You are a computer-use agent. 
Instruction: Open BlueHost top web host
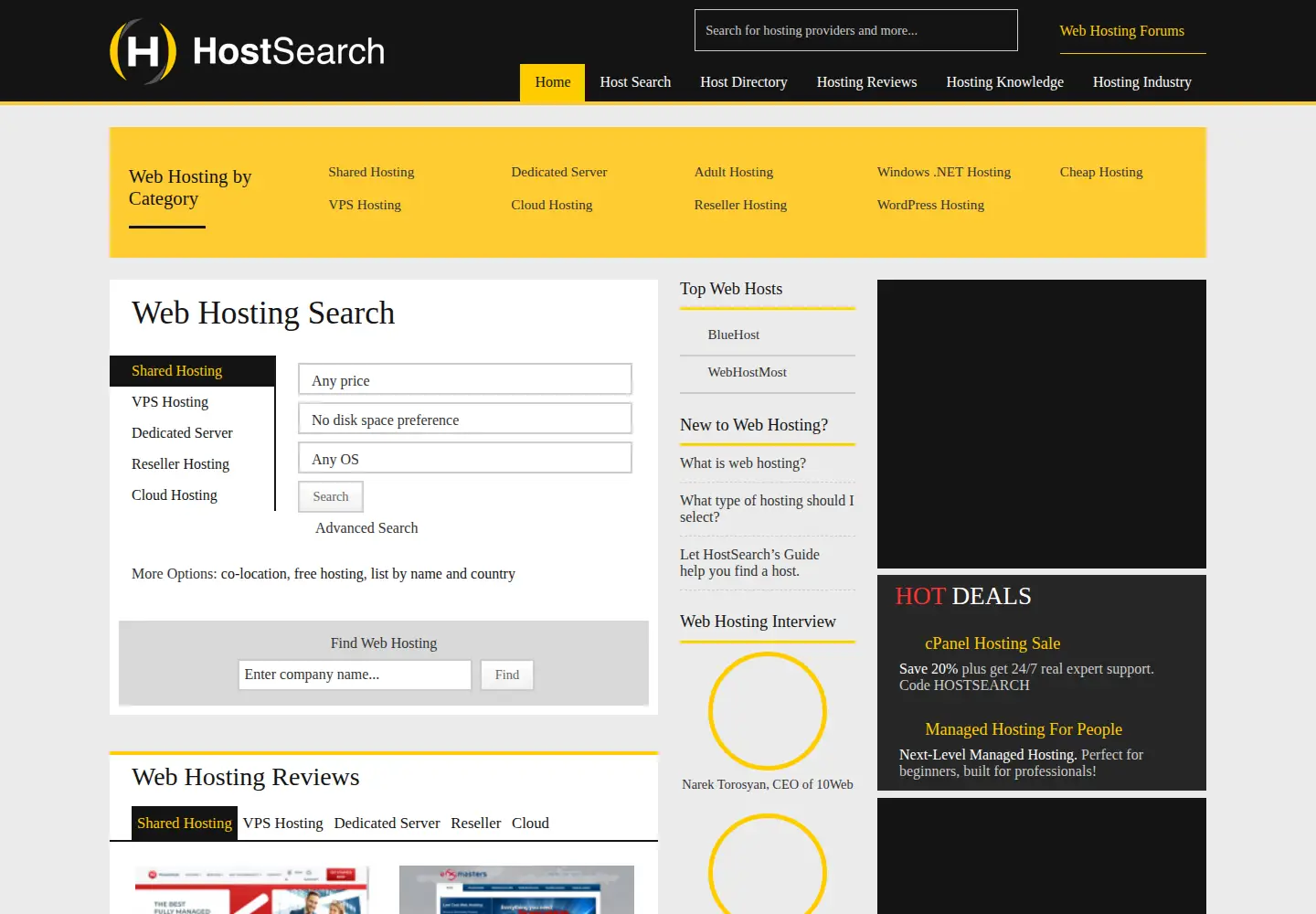tap(734, 335)
